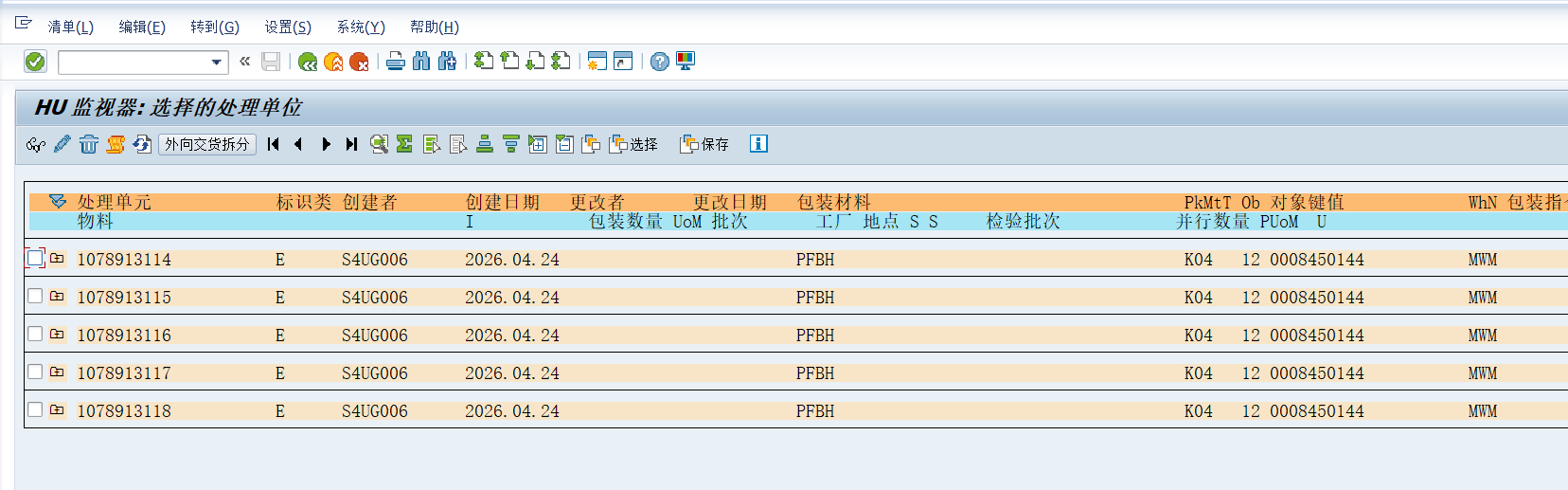Click the Print icon in system toolbar

pyautogui.click(x=396, y=62)
